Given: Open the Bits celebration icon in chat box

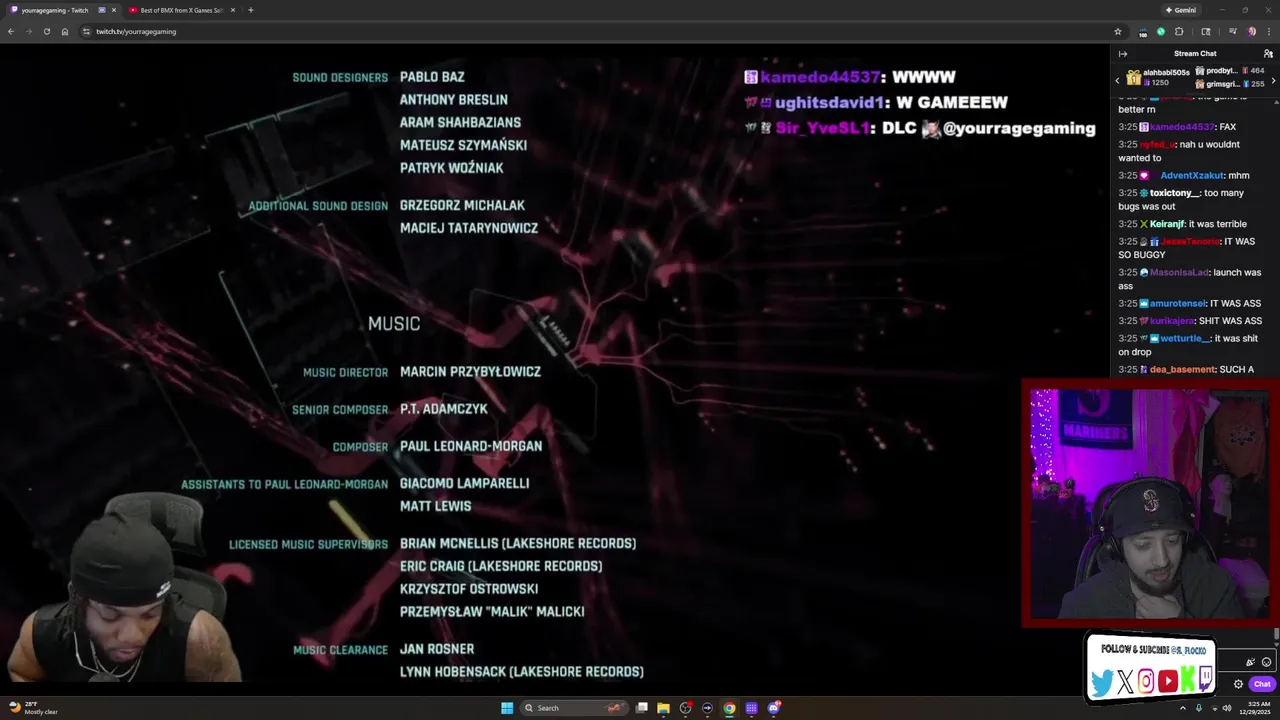Looking at the screenshot, I should coord(1250,662).
